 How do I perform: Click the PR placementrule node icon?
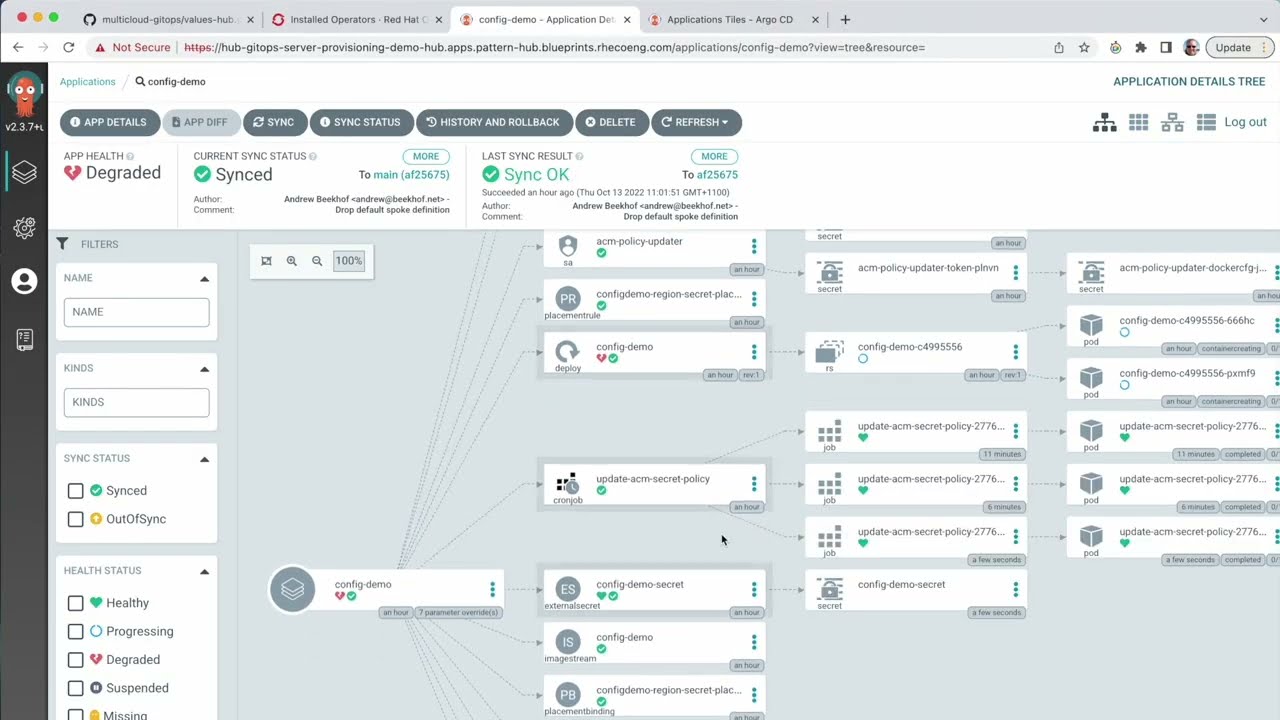point(567,299)
